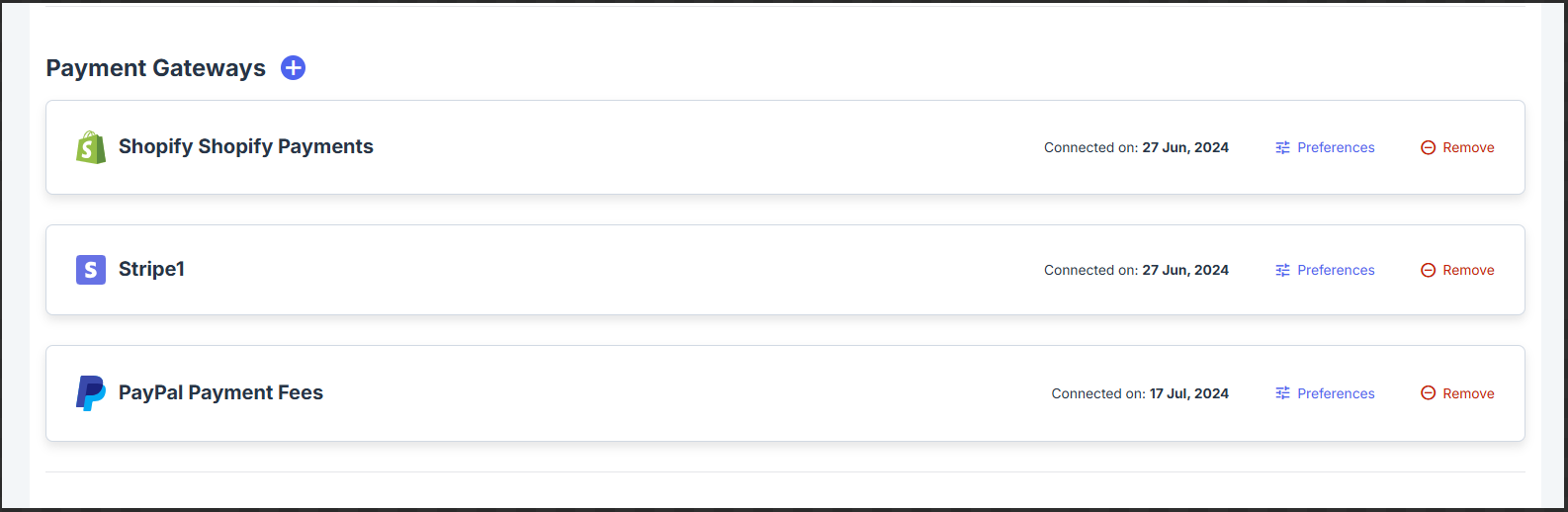Click the minus-circle icon for PayPal Payment Fees

point(1428,393)
